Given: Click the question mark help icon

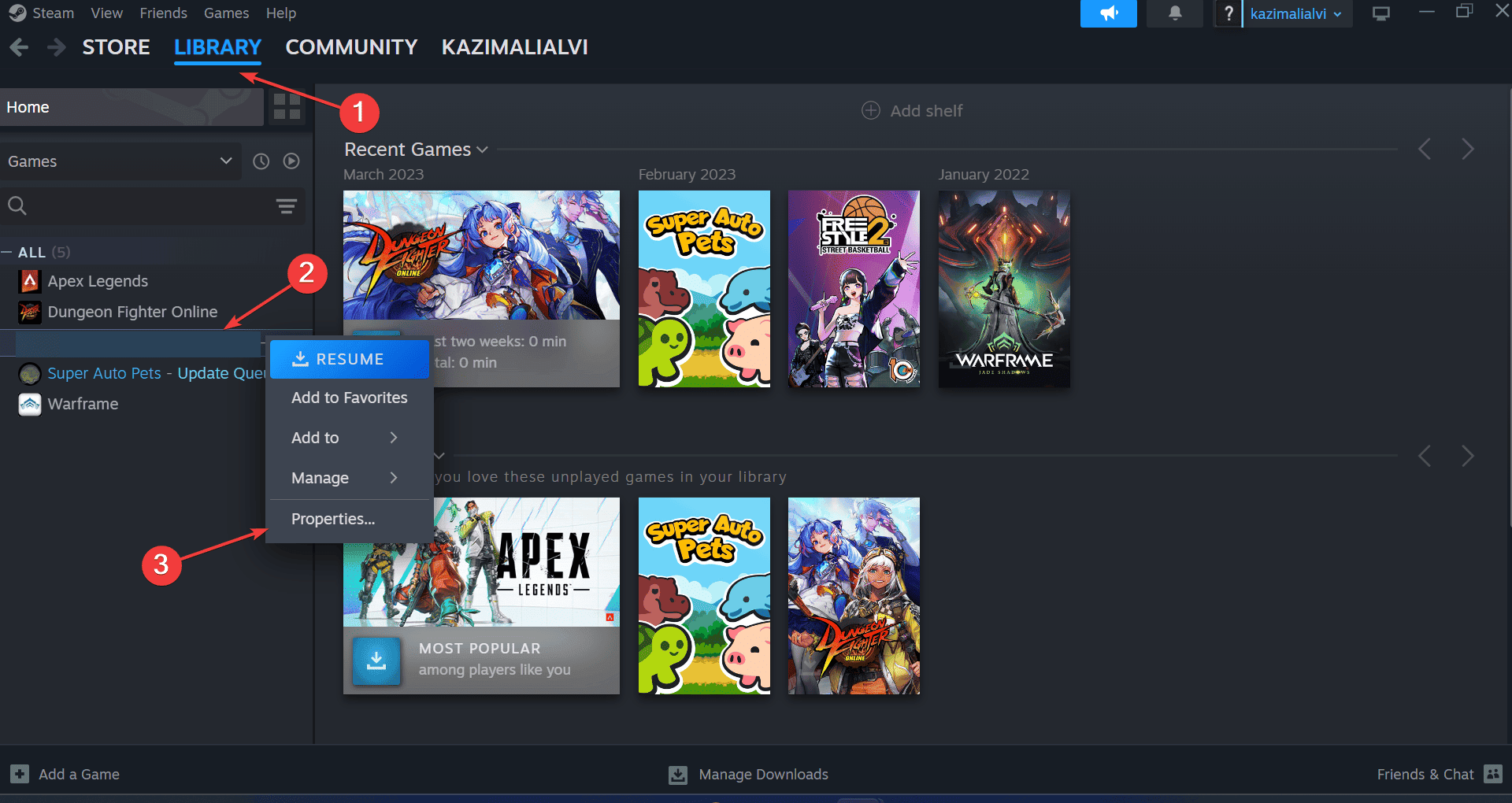Looking at the screenshot, I should [x=1228, y=13].
